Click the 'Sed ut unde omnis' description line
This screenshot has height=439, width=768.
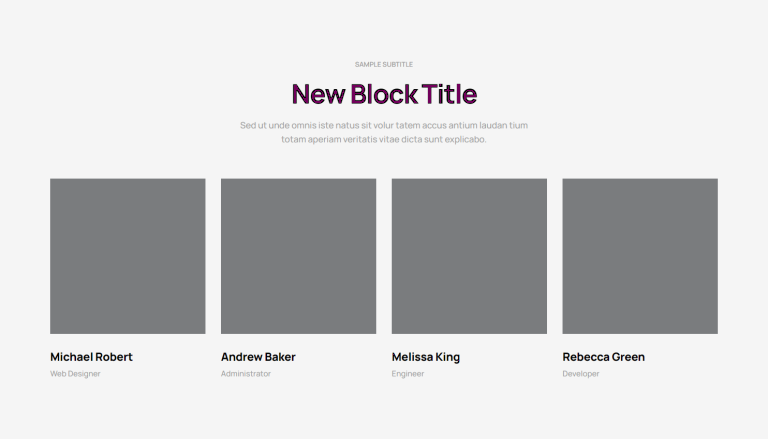coord(384,125)
